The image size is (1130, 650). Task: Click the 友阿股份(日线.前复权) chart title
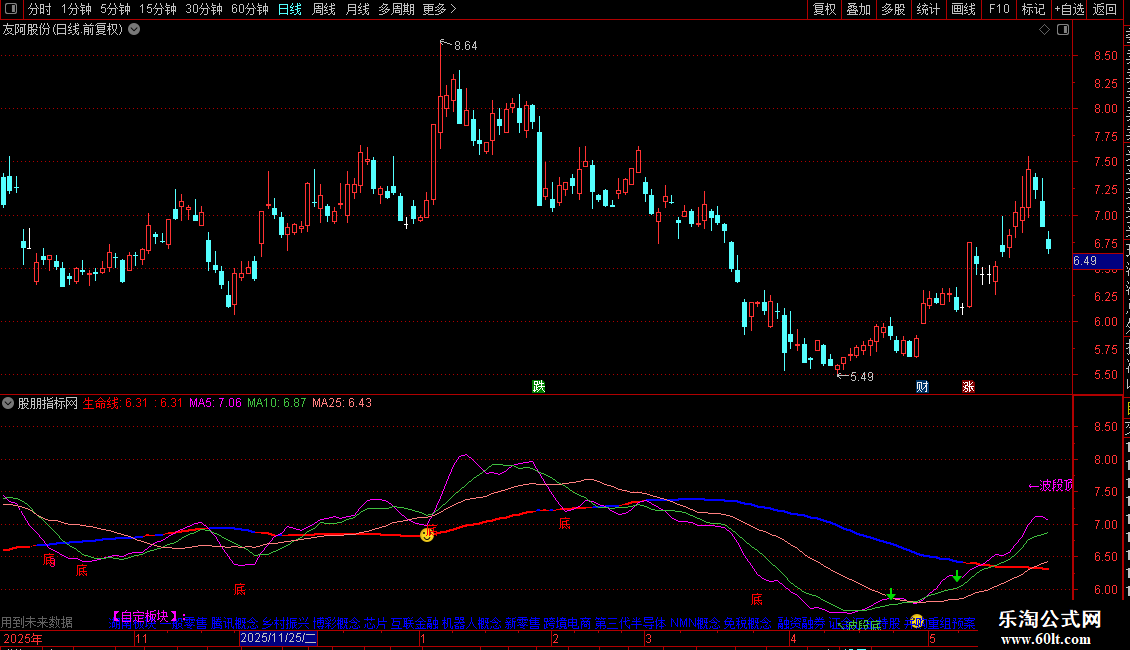tap(63, 30)
